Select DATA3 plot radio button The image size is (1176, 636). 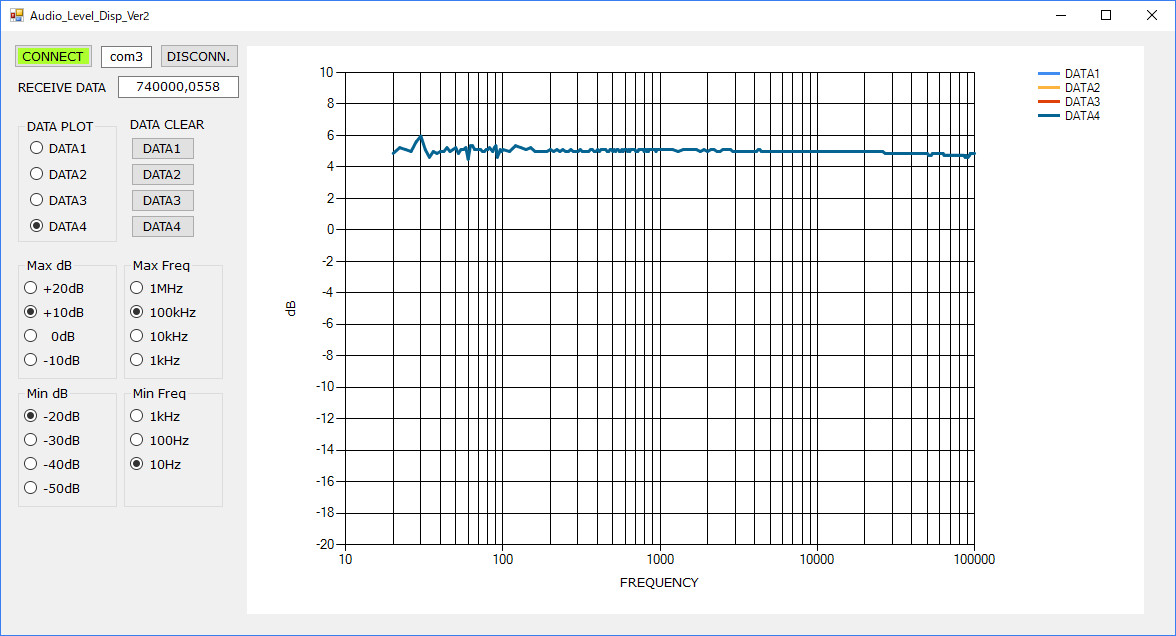coord(37,200)
